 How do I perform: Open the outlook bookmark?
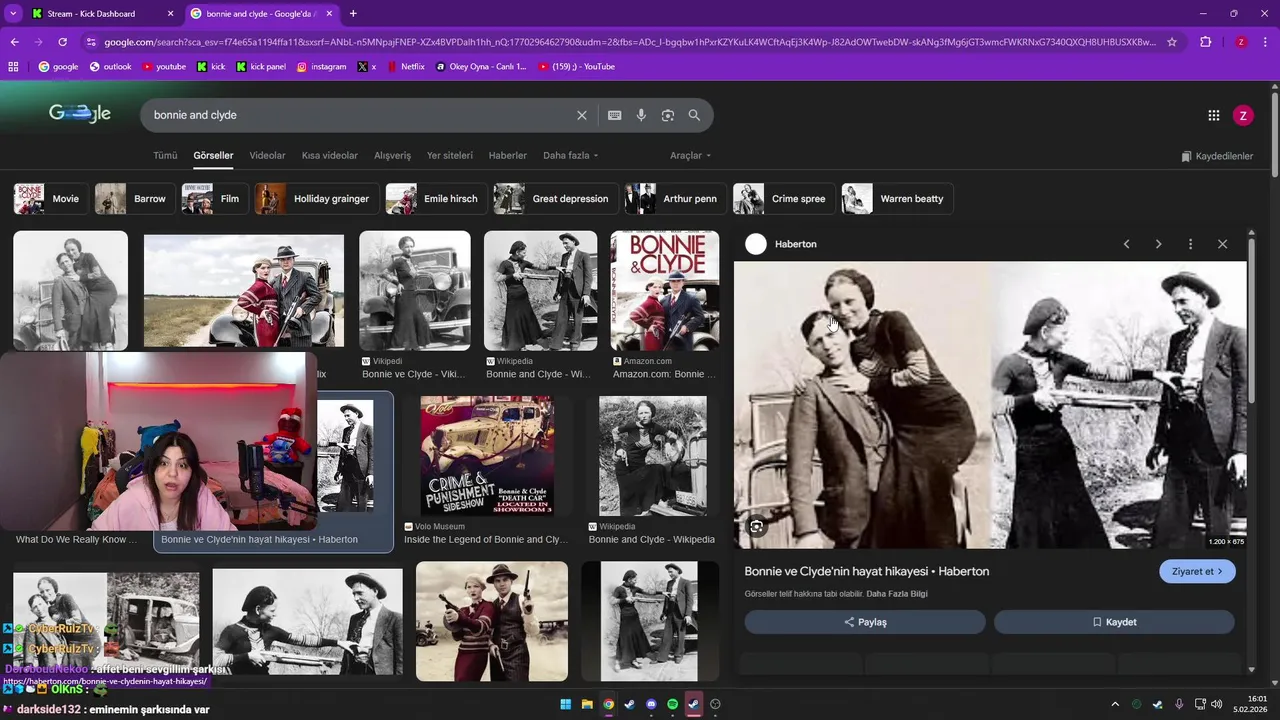coord(110,67)
